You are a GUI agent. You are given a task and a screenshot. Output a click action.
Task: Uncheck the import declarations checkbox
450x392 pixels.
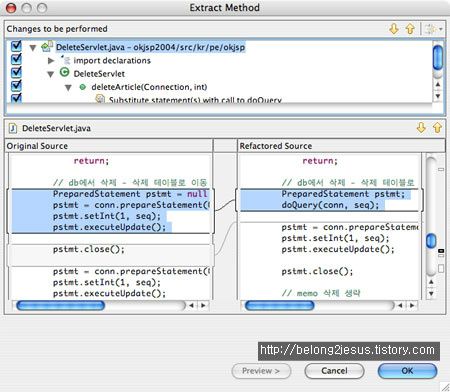pyautogui.click(x=16, y=59)
